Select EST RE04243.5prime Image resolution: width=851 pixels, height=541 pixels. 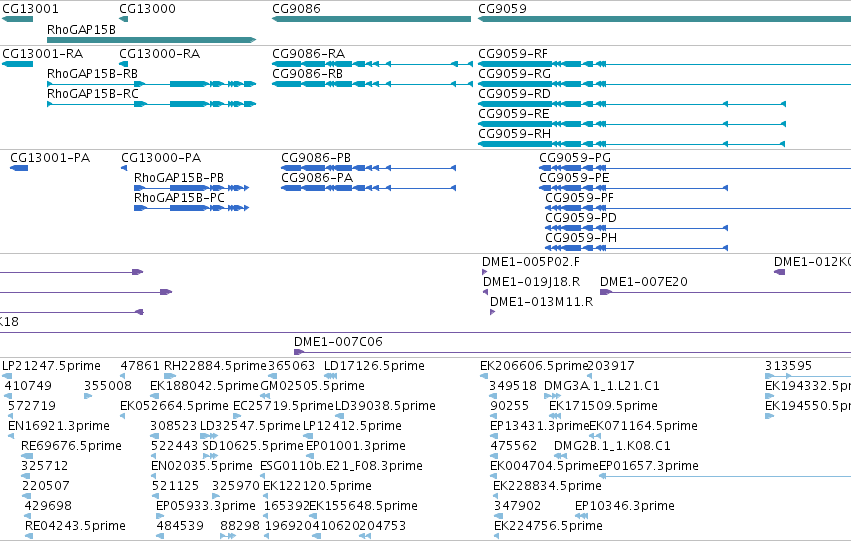pyautogui.click(x=75, y=526)
